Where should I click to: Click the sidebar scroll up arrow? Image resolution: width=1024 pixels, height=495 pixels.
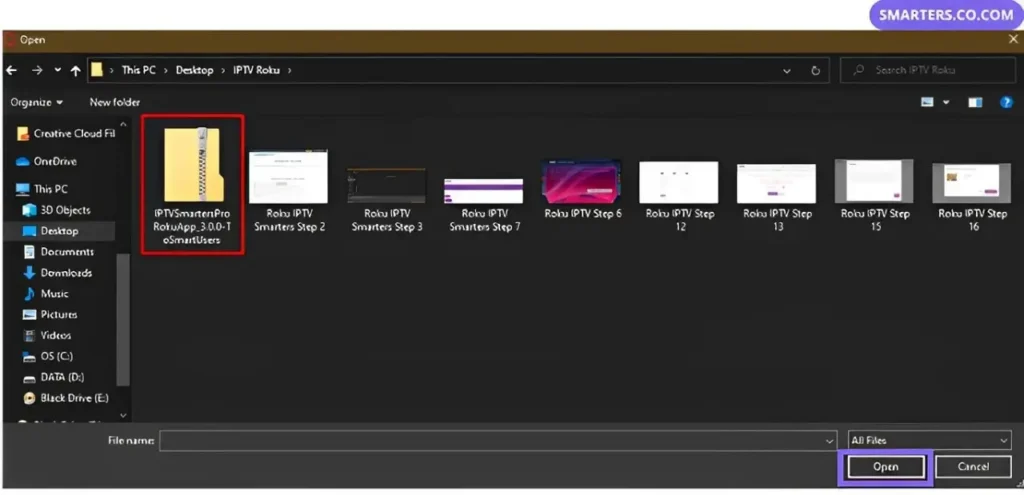pyautogui.click(x=123, y=123)
